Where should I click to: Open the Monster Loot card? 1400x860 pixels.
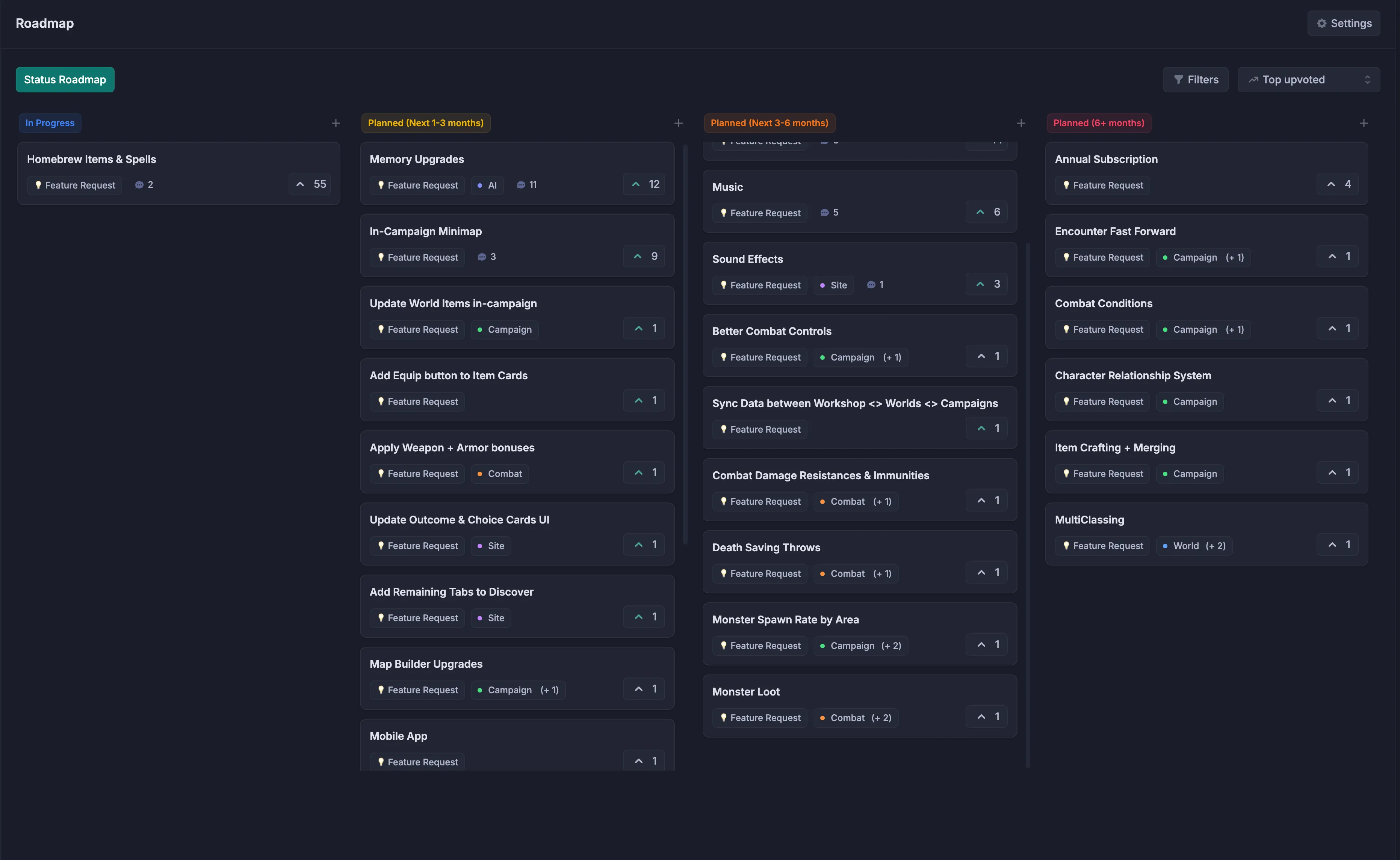point(746,691)
